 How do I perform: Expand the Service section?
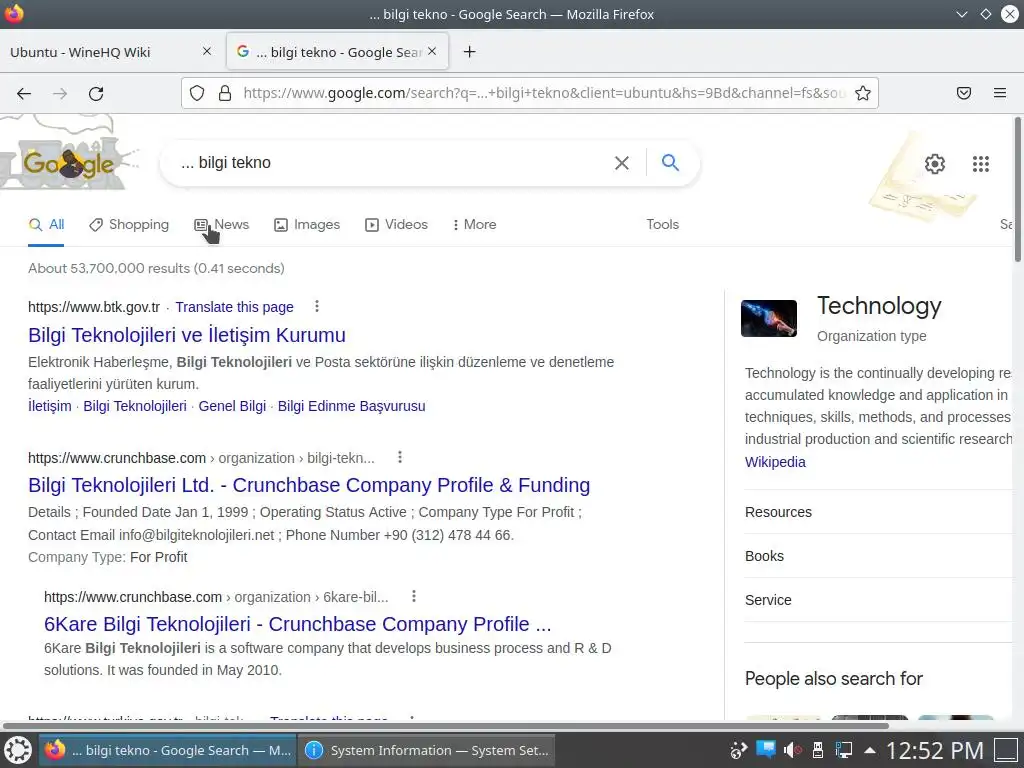pos(878,600)
